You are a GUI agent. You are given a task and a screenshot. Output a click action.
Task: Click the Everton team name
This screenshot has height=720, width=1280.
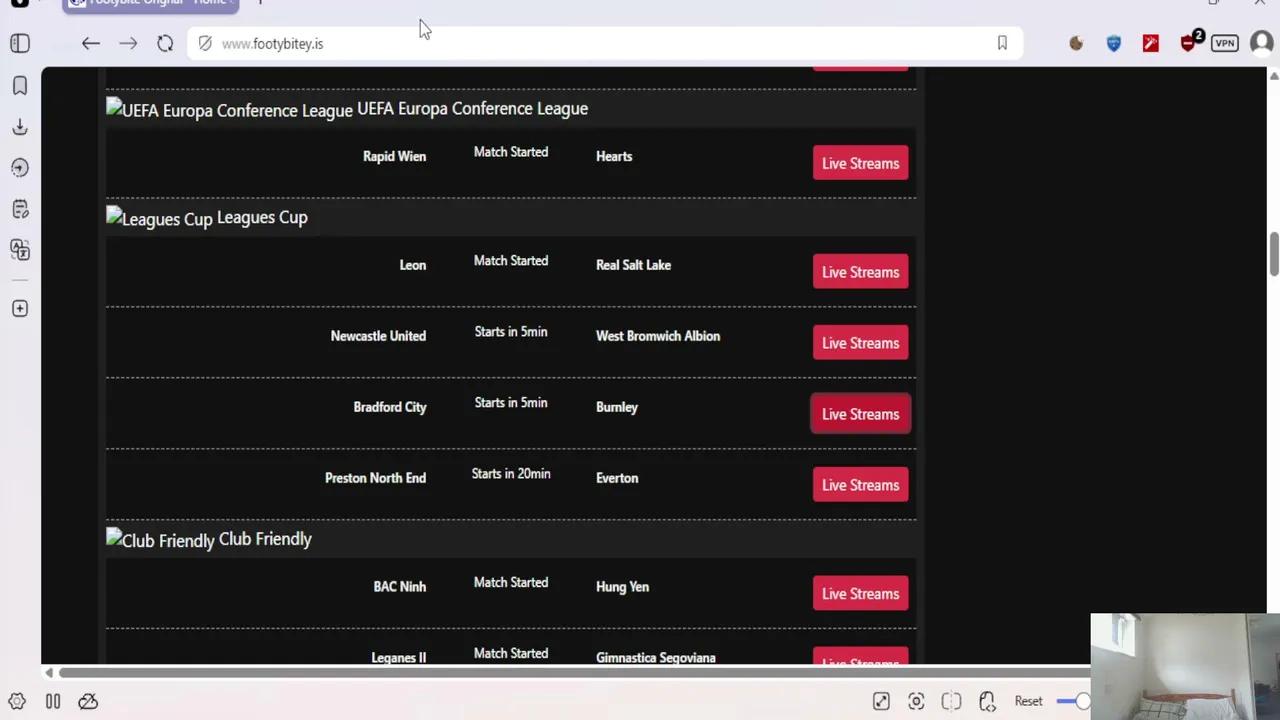[617, 478]
